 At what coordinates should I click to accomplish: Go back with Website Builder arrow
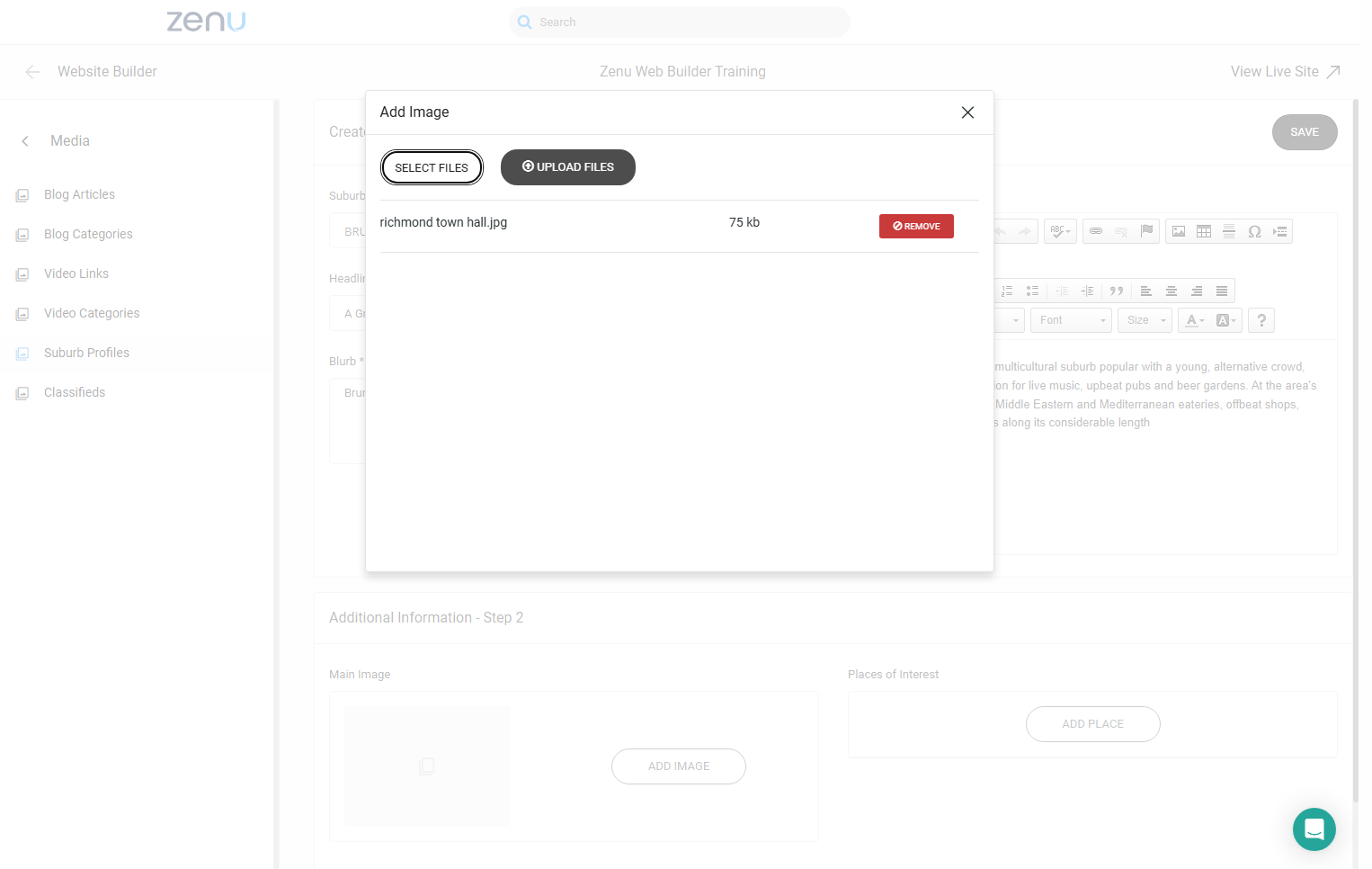coord(32,72)
